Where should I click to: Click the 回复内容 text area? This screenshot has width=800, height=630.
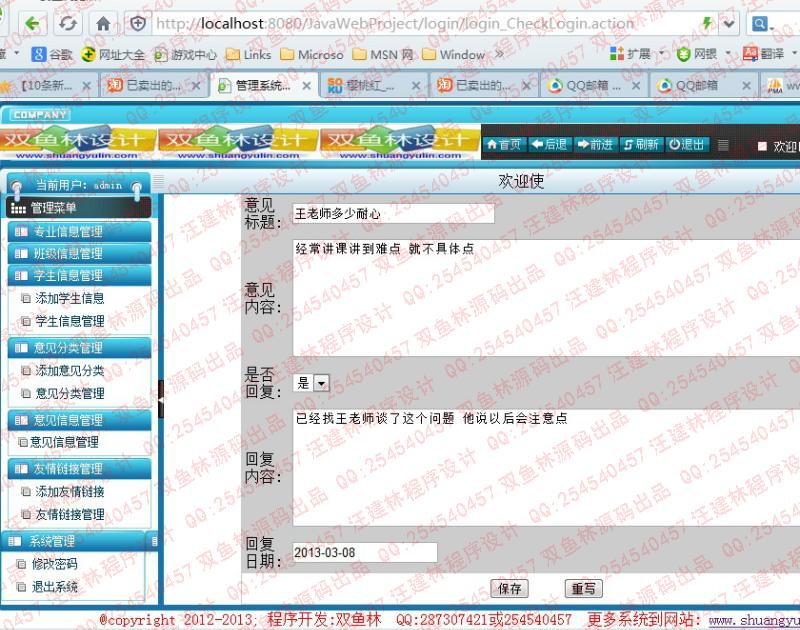click(x=546, y=467)
